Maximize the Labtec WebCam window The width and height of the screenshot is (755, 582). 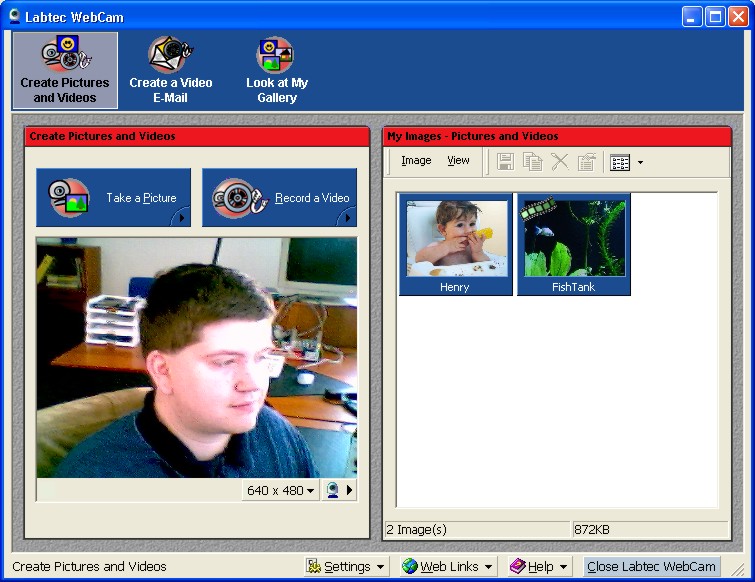pyautogui.click(x=715, y=17)
